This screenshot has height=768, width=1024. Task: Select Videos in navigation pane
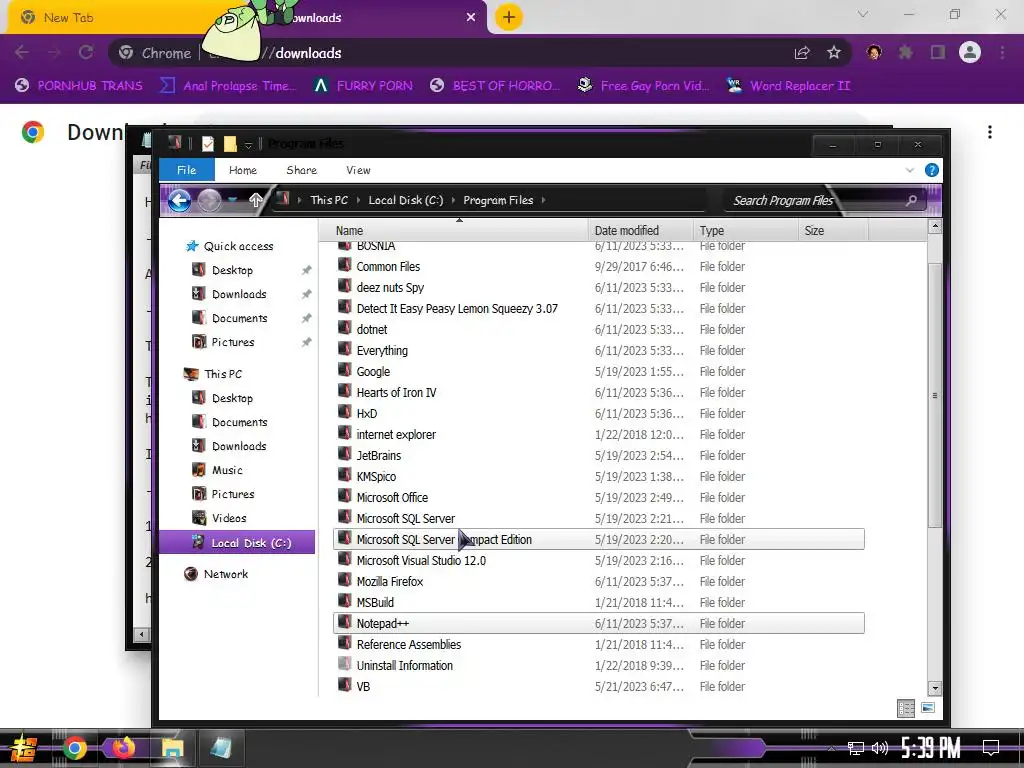point(229,518)
